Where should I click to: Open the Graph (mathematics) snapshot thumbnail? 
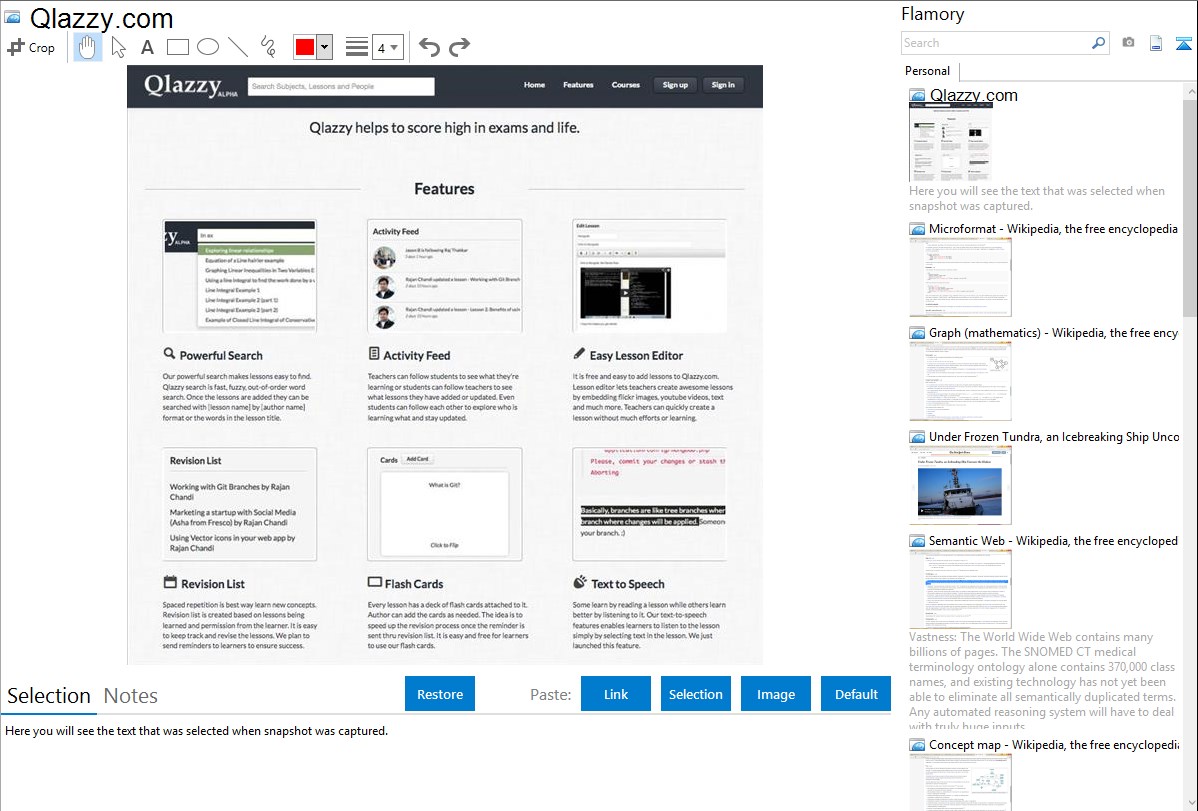pyautogui.click(x=960, y=381)
